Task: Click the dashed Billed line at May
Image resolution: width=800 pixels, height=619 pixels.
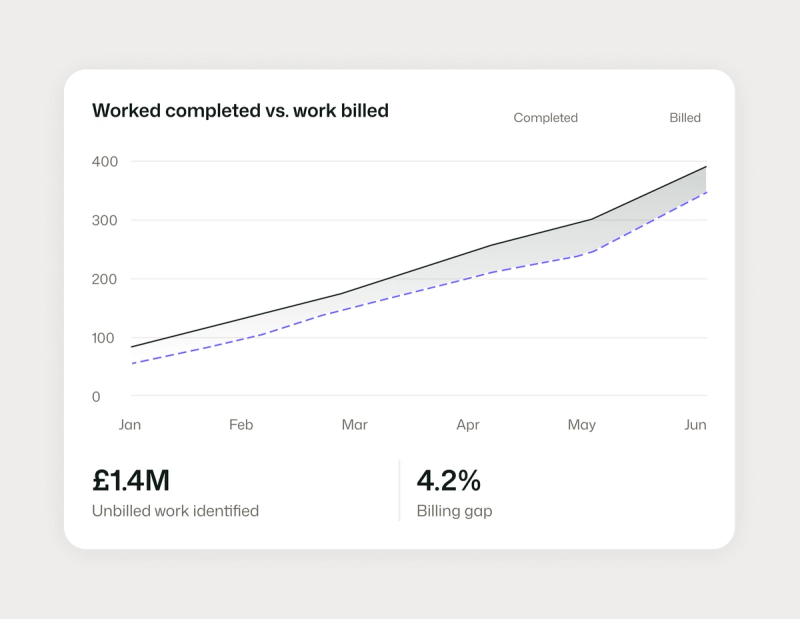Action: coord(592,252)
